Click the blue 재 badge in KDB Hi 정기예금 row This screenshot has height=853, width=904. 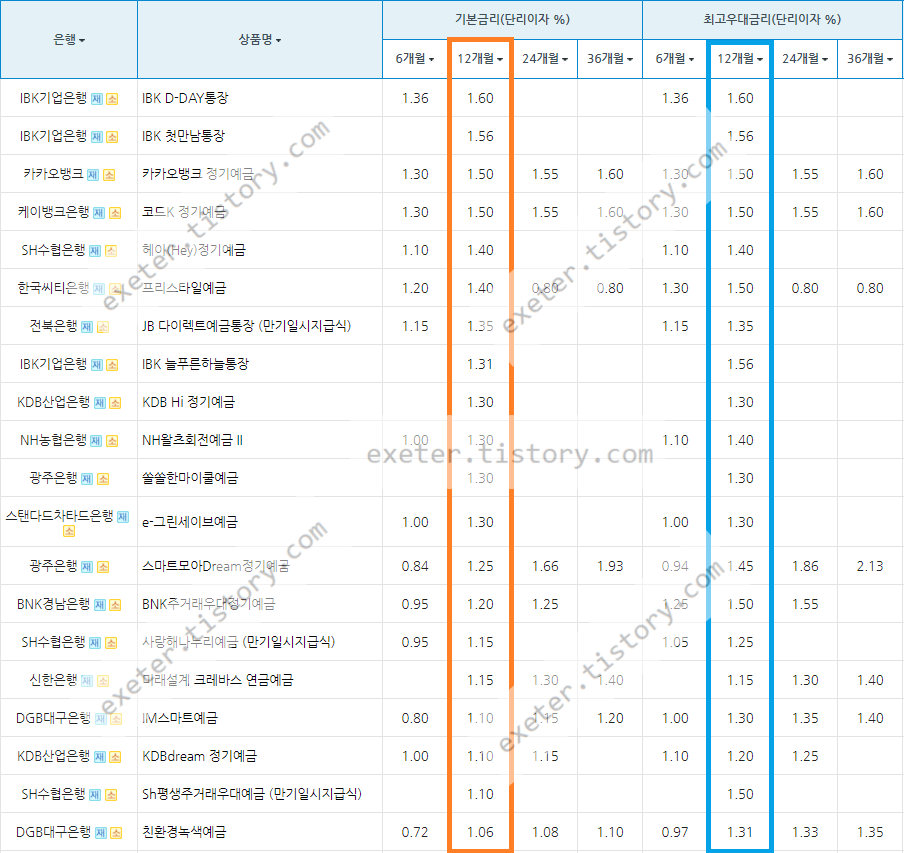[100, 403]
